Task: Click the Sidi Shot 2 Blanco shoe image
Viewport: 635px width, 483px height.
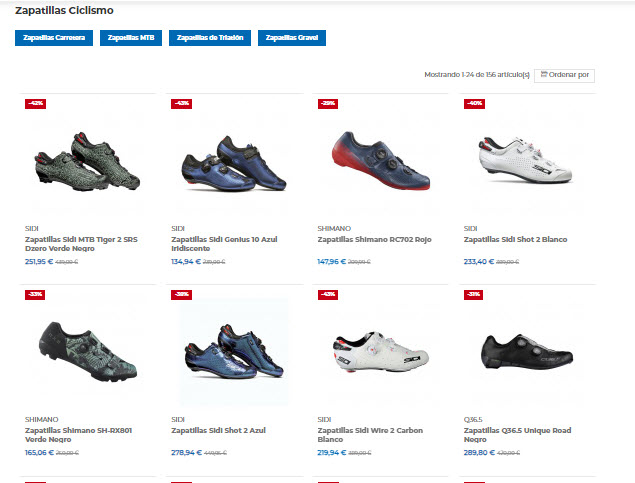Action: coord(525,160)
